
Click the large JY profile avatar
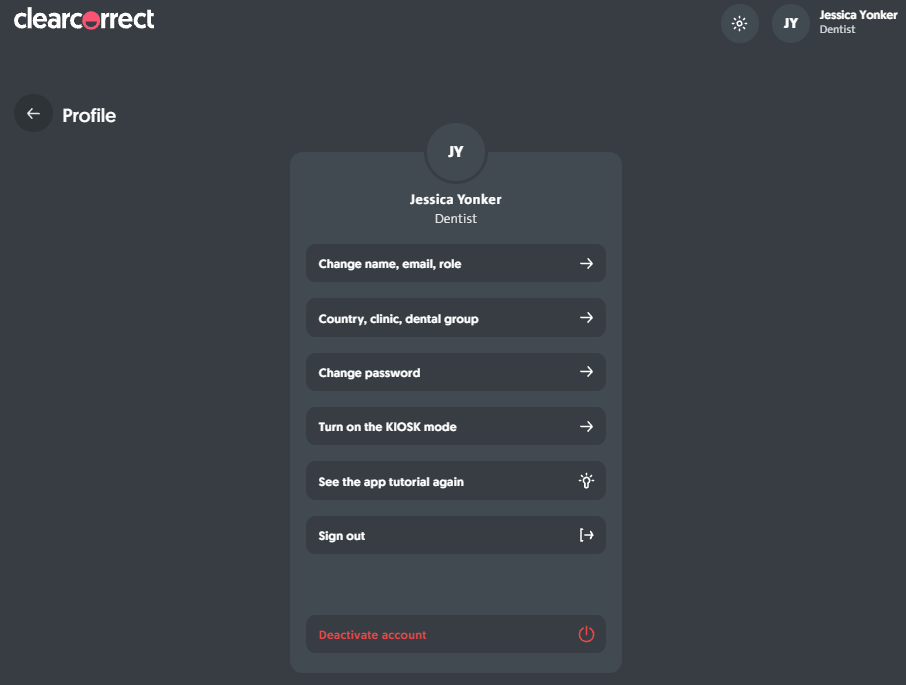click(455, 152)
